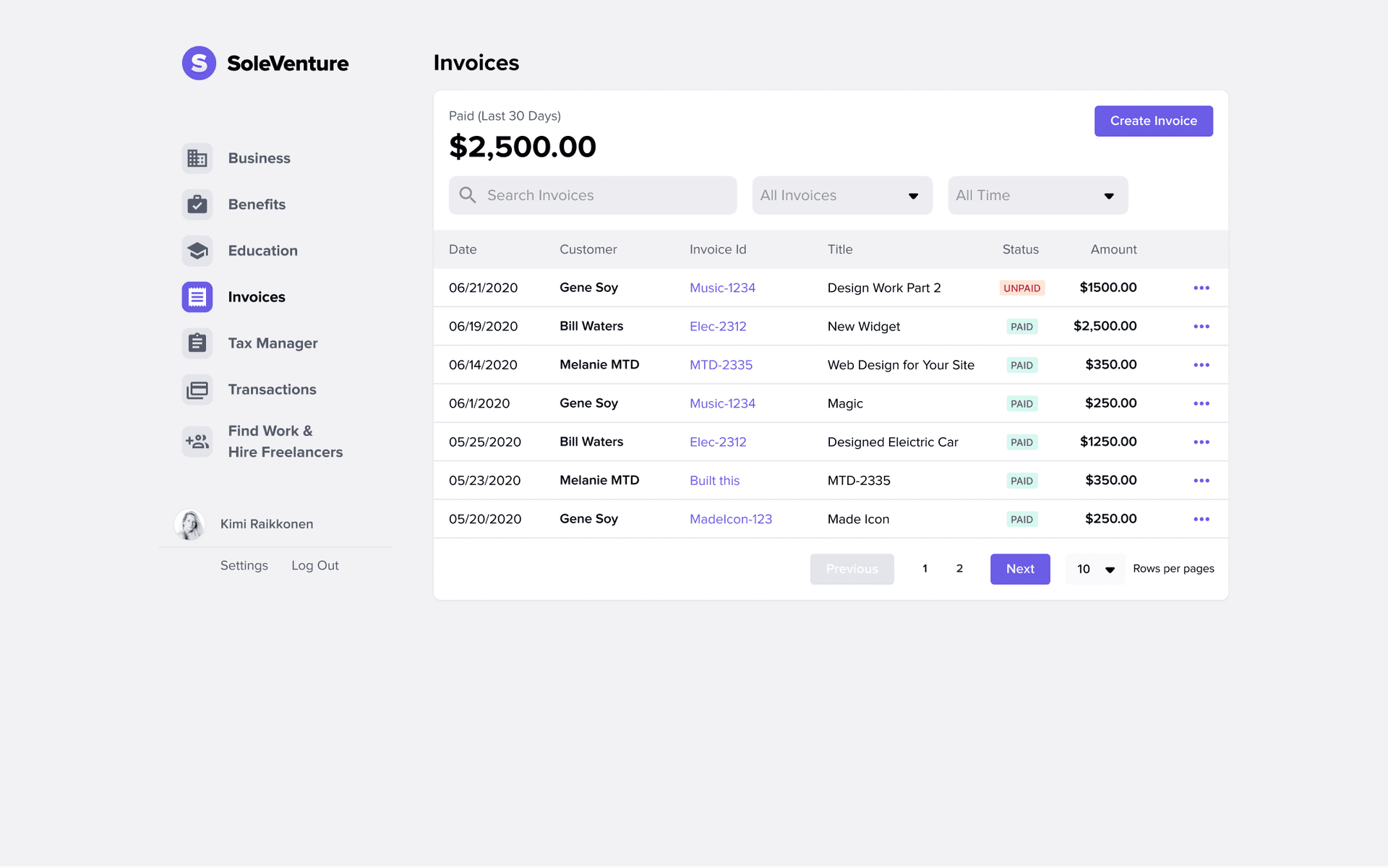This screenshot has width=1388, height=868.
Task: Click the Education graduation cap icon
Action: coord(197,251)
